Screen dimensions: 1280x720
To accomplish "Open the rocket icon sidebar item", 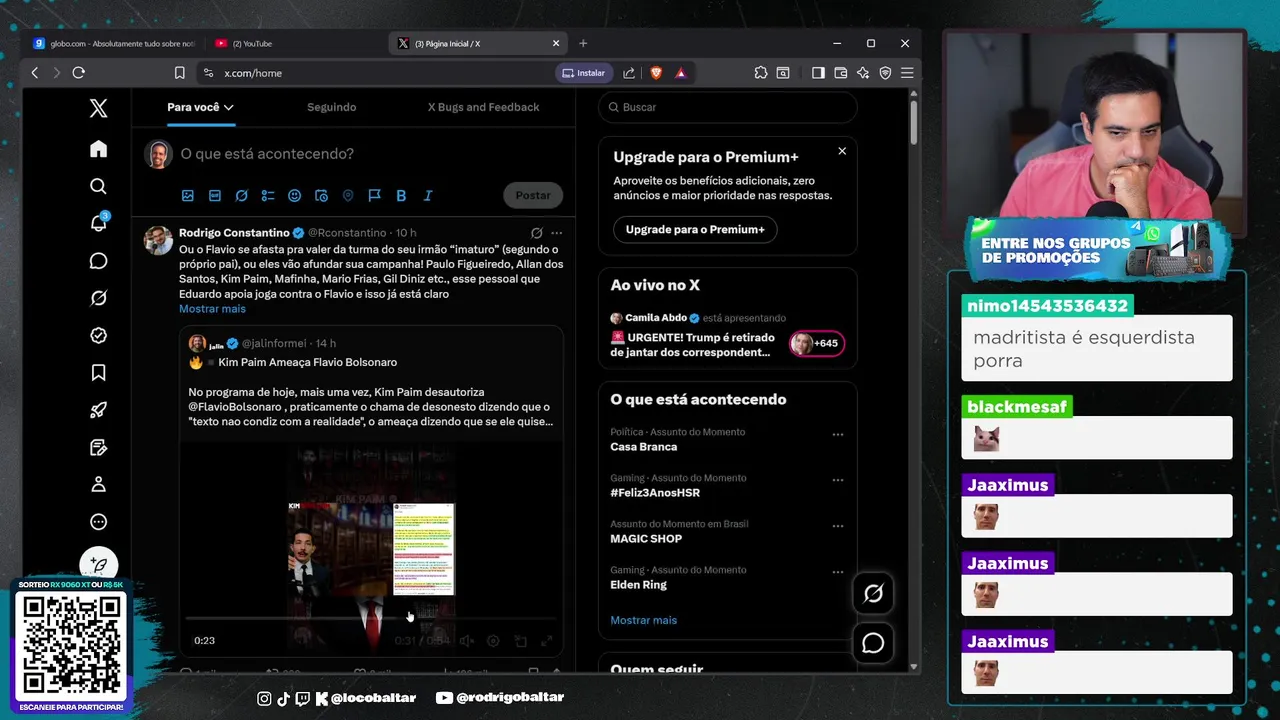I will pos(98,410).
